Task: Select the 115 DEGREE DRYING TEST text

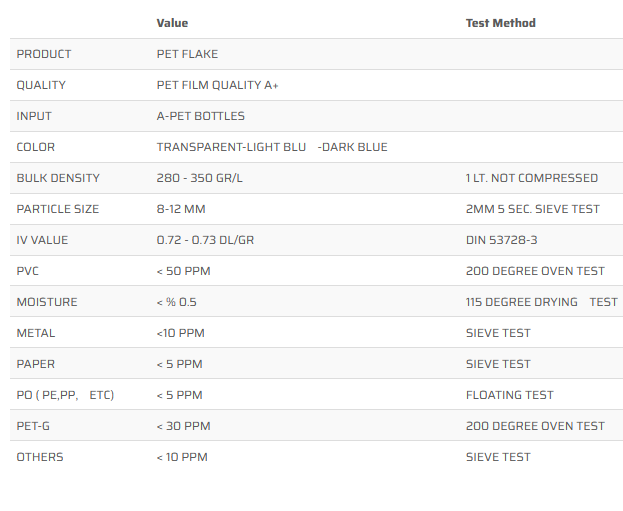Action: coord(541,302)
